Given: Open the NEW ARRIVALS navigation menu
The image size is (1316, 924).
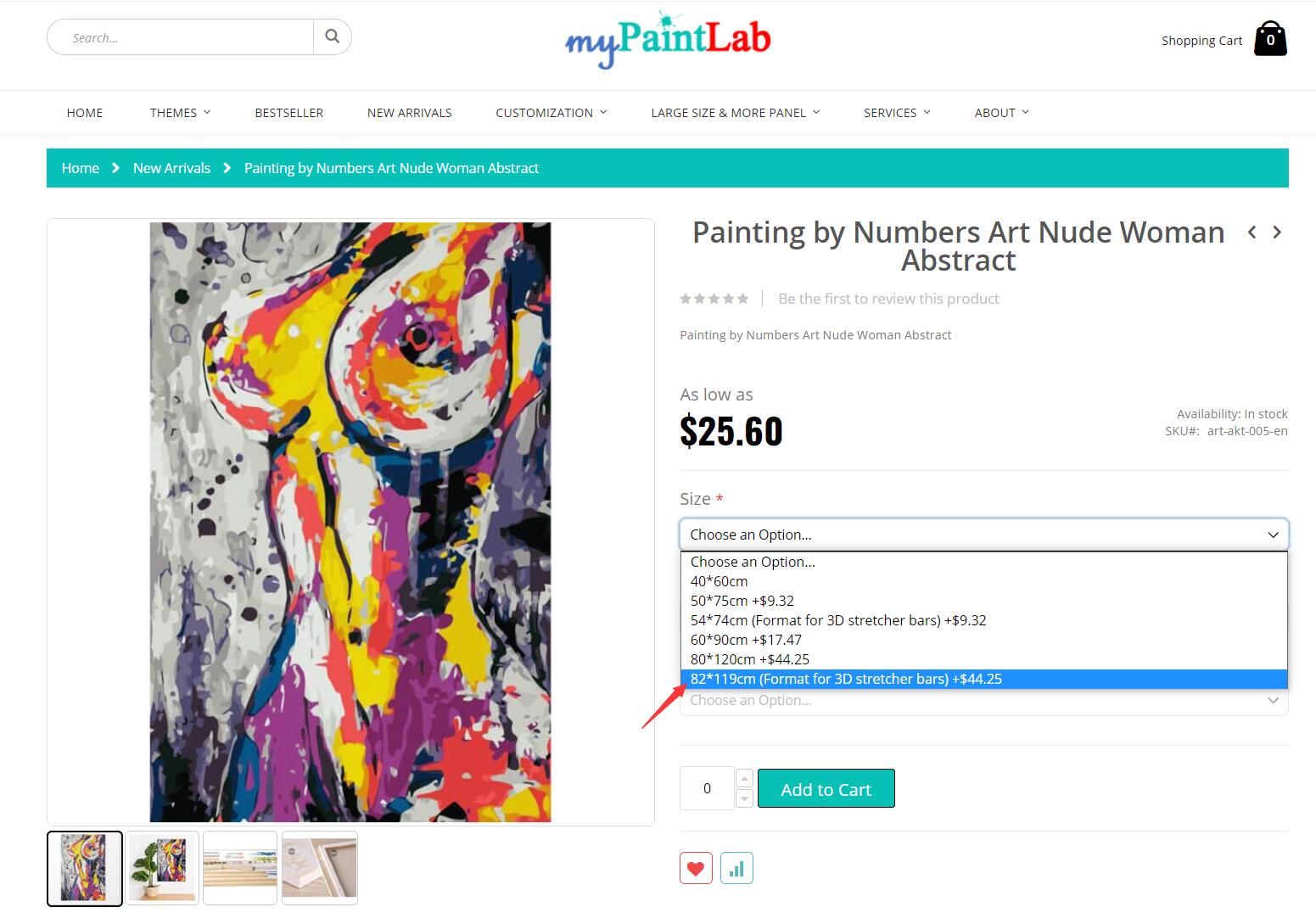Looking at the screenshot, I should (409, 112).
